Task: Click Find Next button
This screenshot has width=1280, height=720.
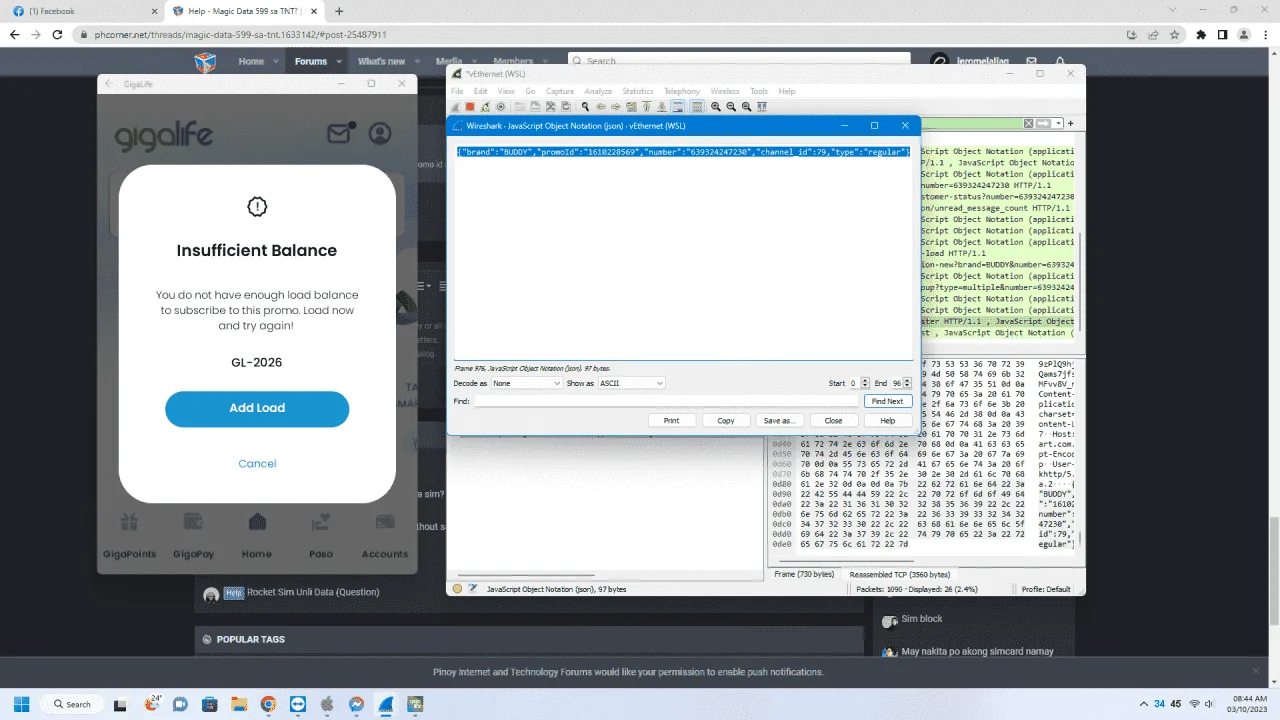Action: 887,401
